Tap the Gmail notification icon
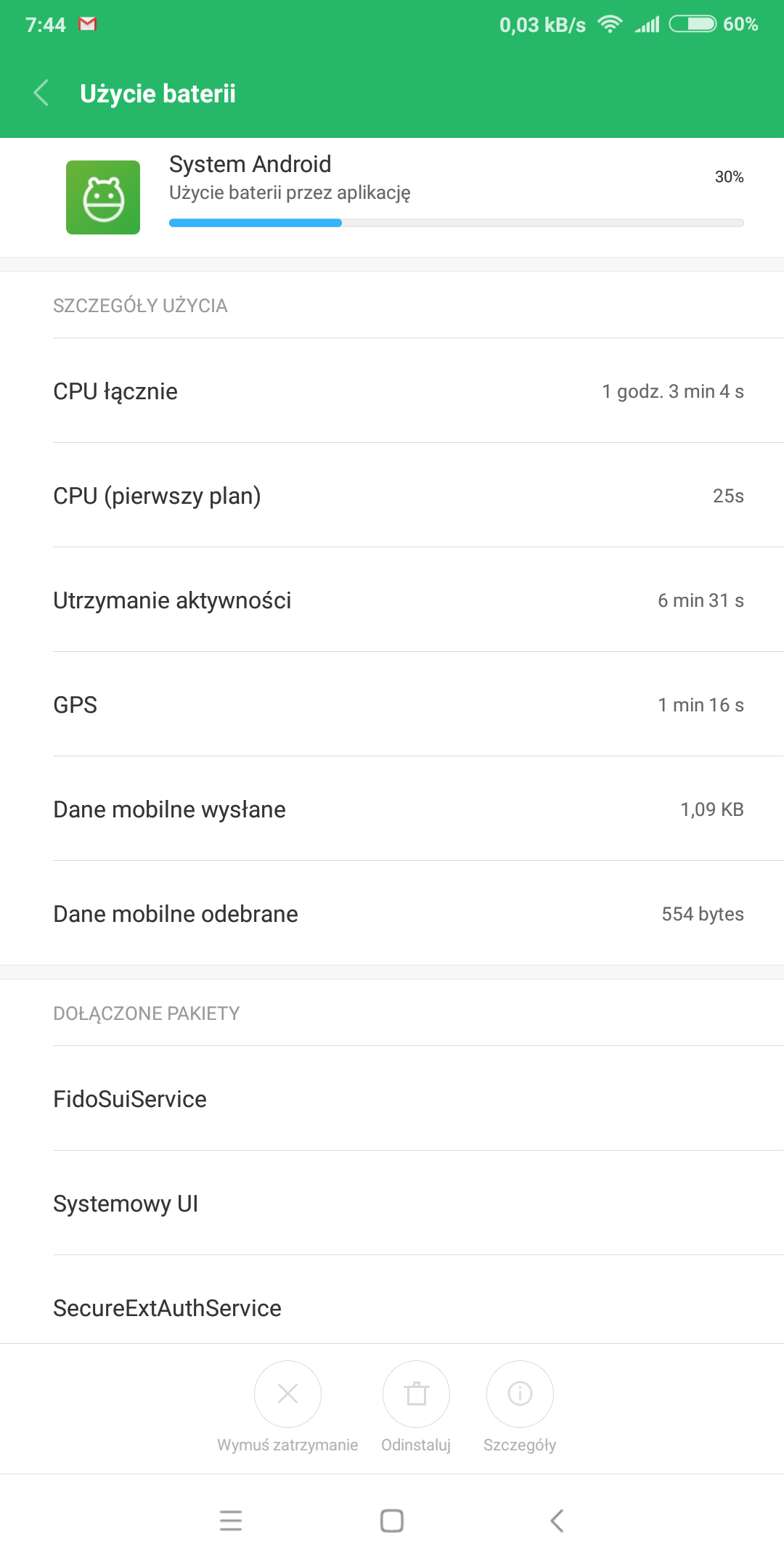The image size is (784, 1568). coord(88,24)
